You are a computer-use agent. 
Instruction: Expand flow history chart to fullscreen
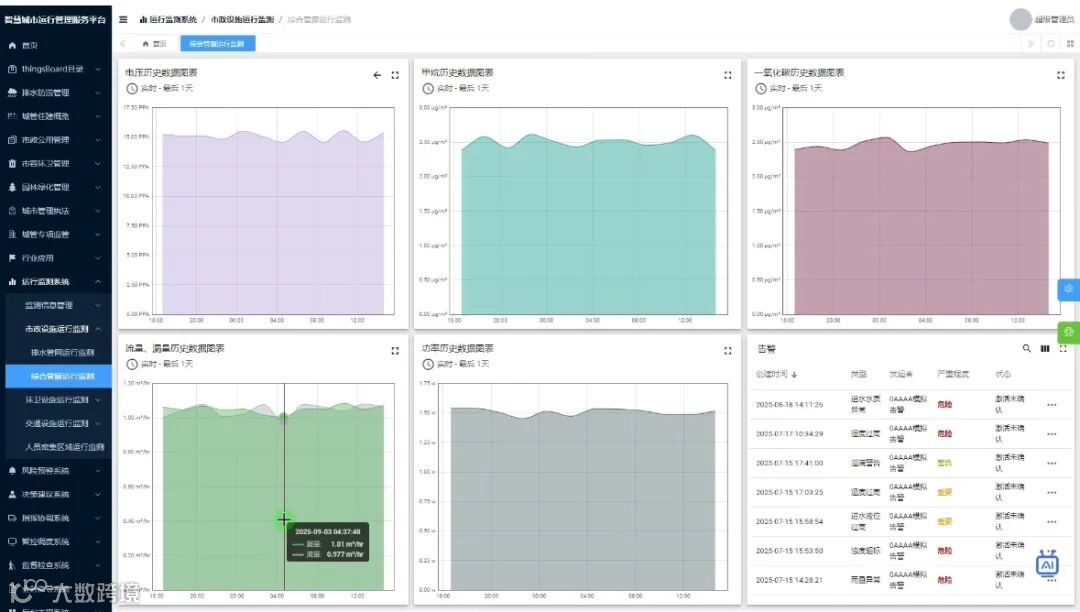(x=395, y=350)
